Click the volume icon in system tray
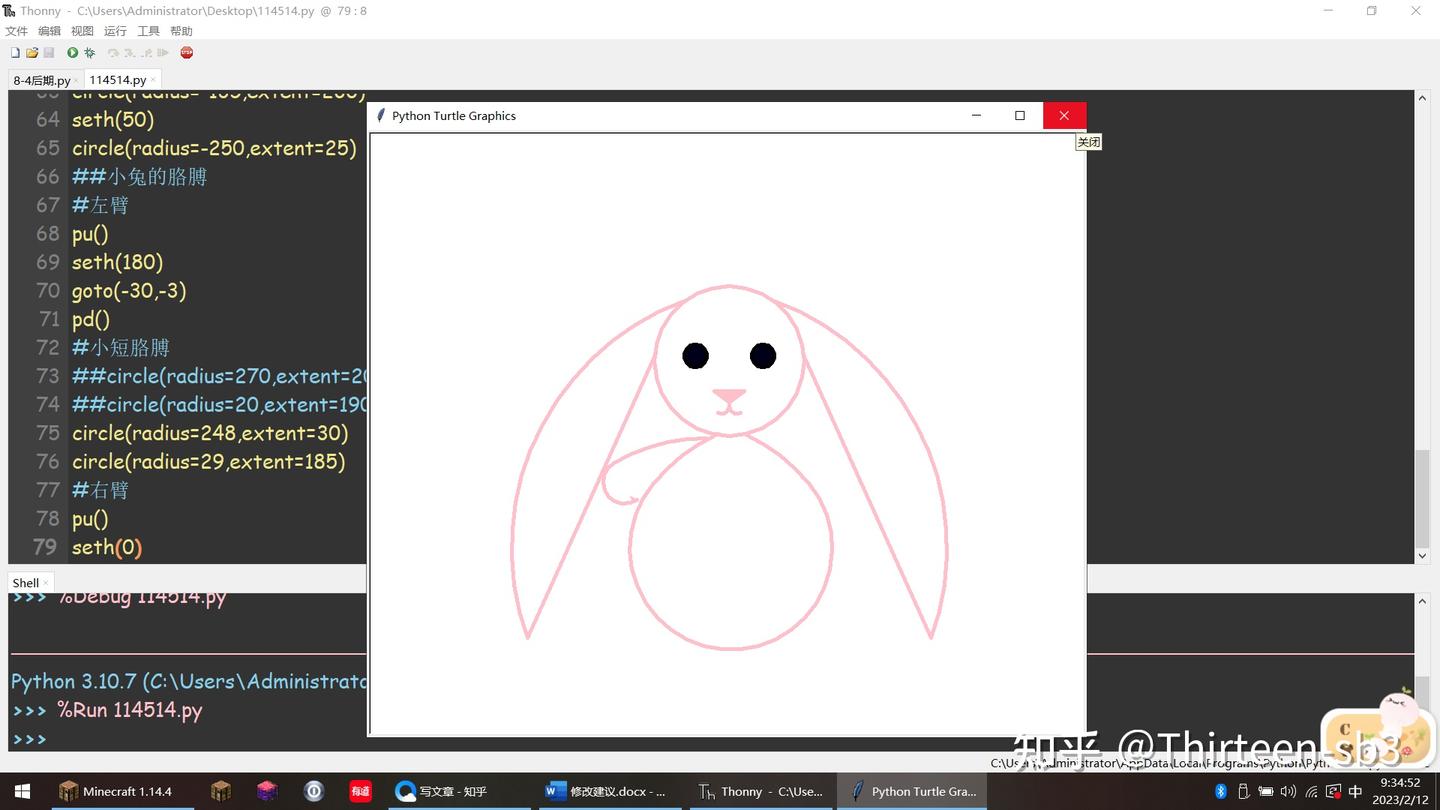Screen dimensions: 1440x810 pyautogui.click(x=1288, y=791)
